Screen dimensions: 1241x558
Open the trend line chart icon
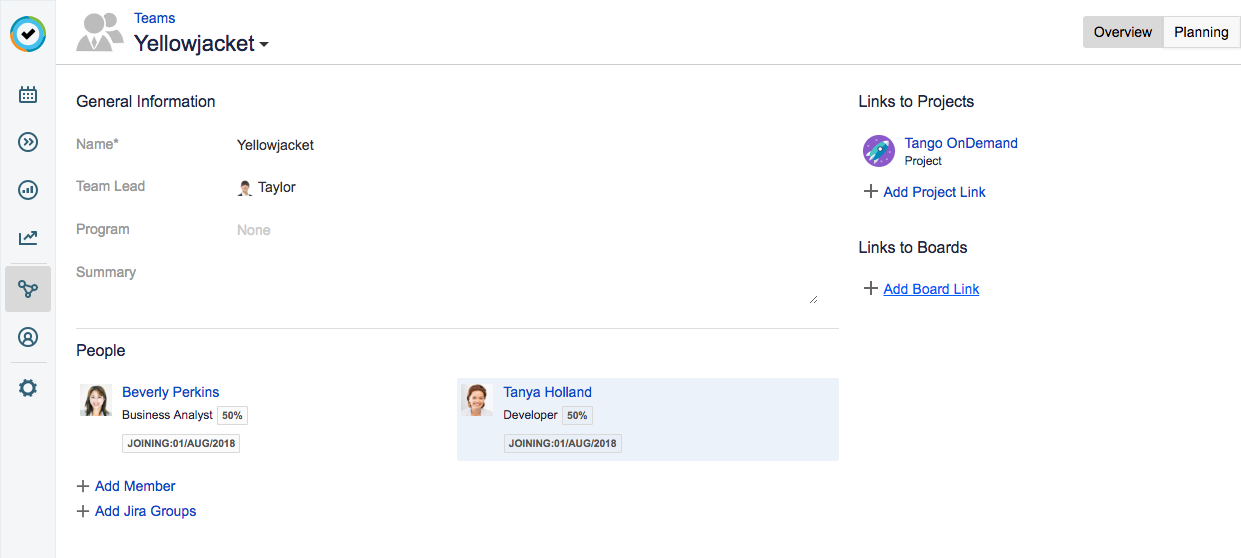[28, 238]
